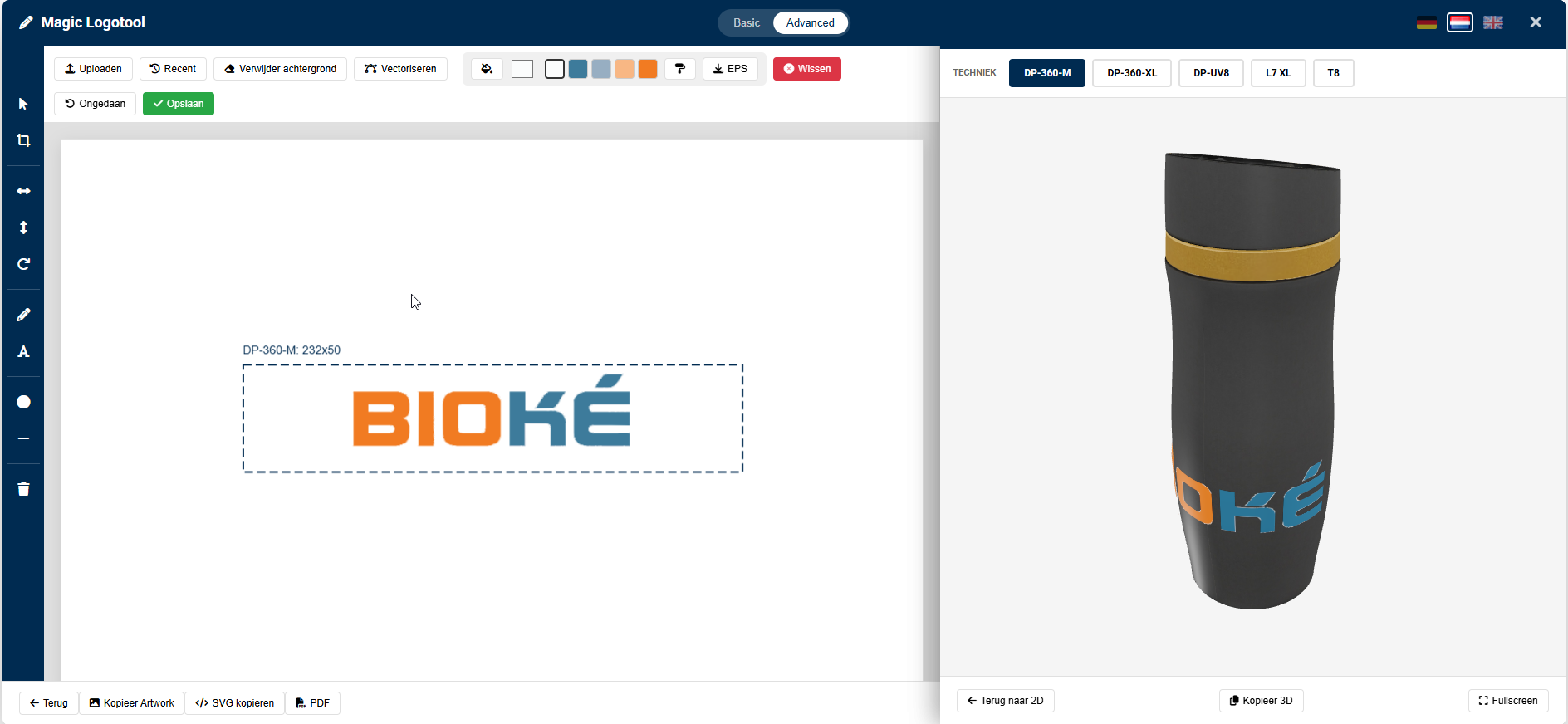Image resolution: width=1568 pixels, height=724 pixels.
Task: Click the red Wissen button
Action: coord(806,69)
